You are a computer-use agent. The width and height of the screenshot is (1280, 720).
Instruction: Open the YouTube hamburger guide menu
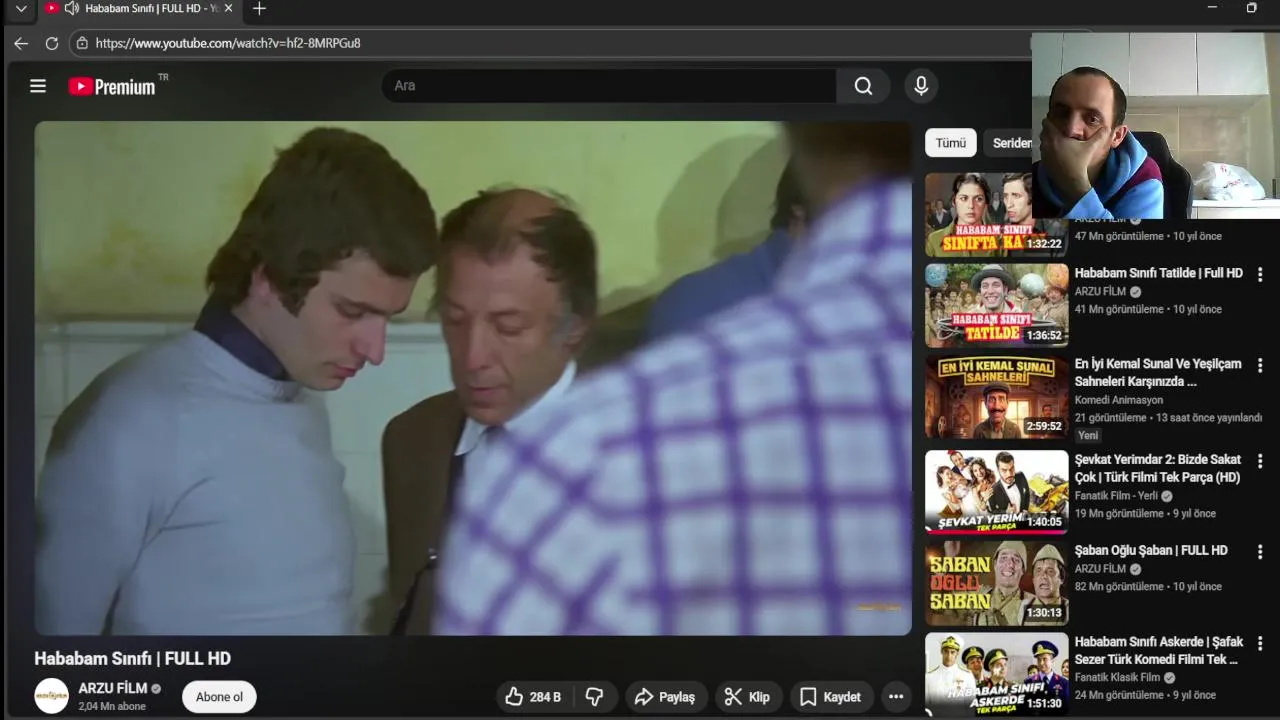tap(38, 86)
